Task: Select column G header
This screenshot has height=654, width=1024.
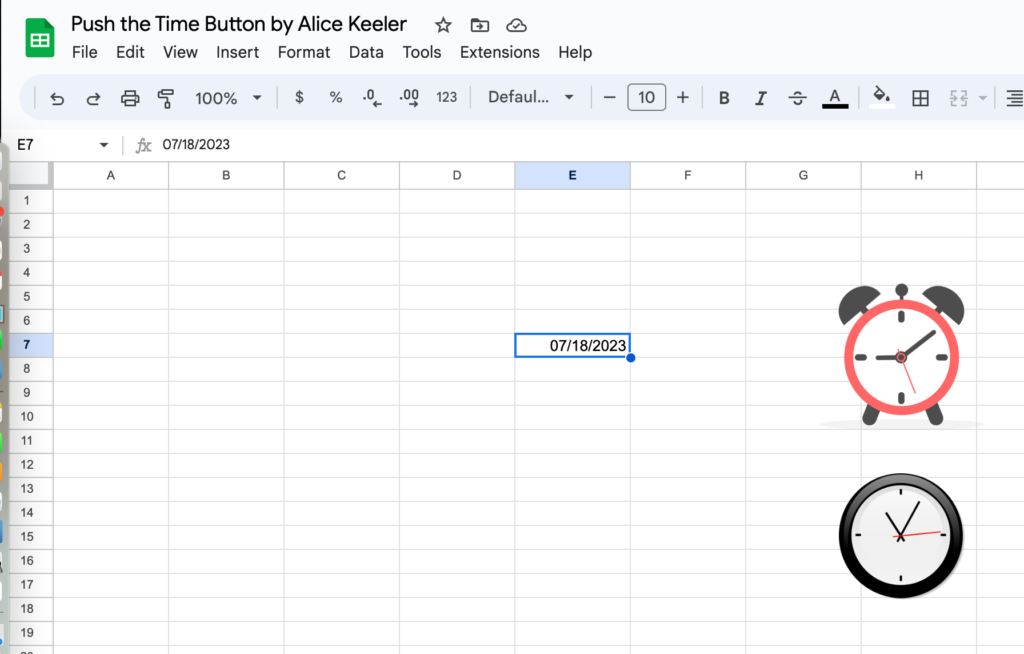Action: click(803, 175)
